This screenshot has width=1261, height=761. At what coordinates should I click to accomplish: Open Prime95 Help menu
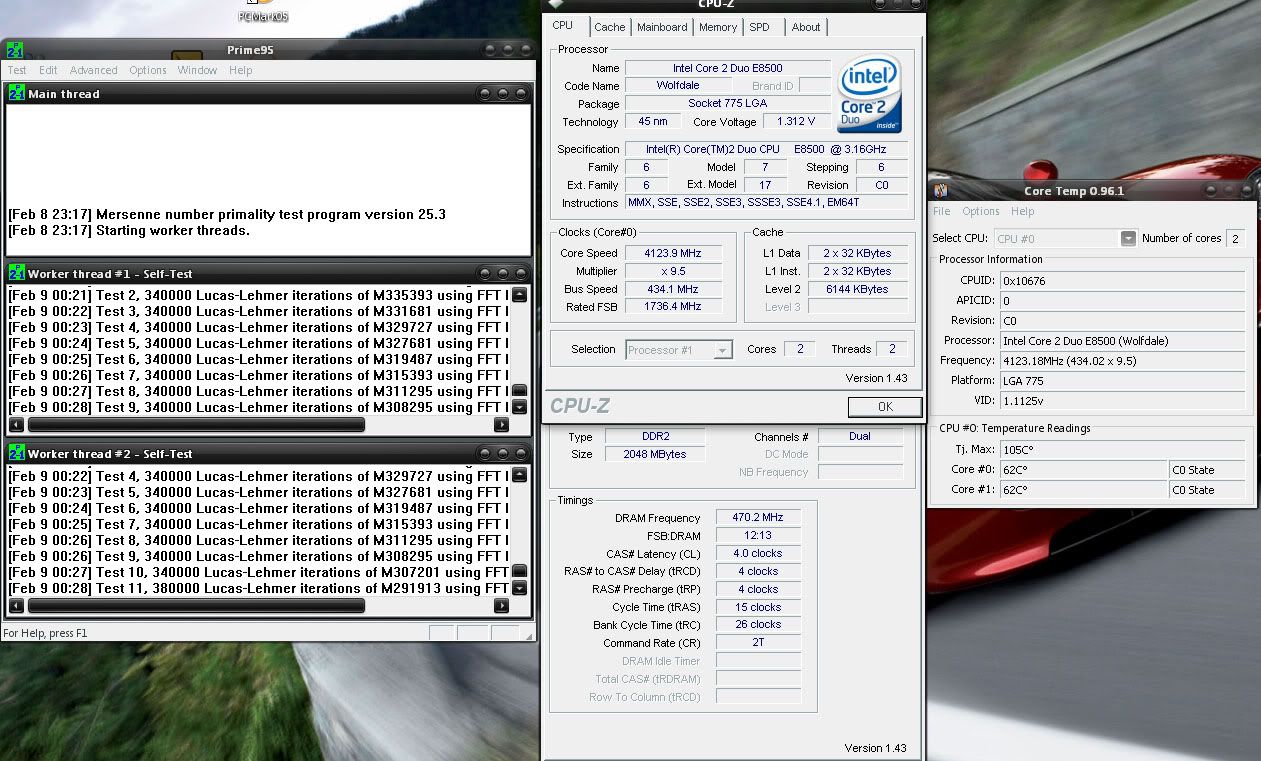[x=240, y=70]
